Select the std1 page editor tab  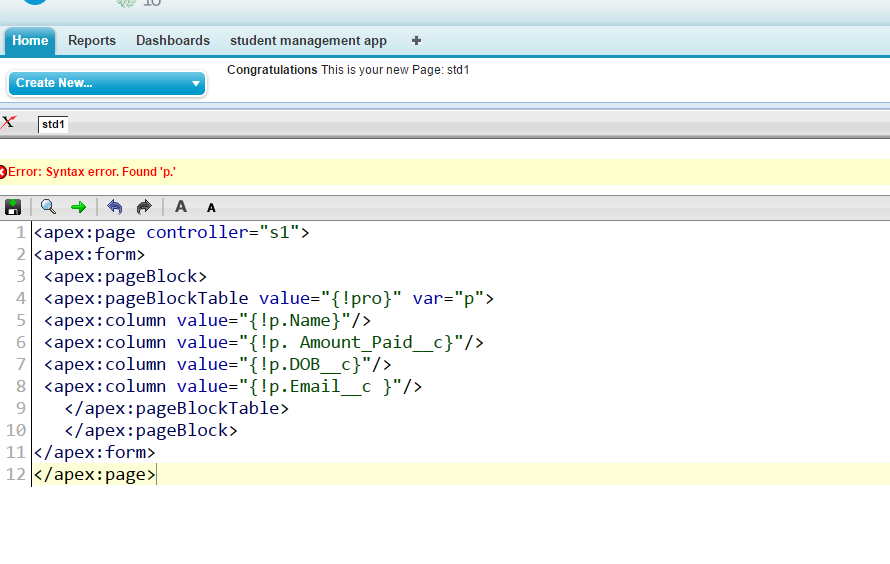[x=53, y=124]
